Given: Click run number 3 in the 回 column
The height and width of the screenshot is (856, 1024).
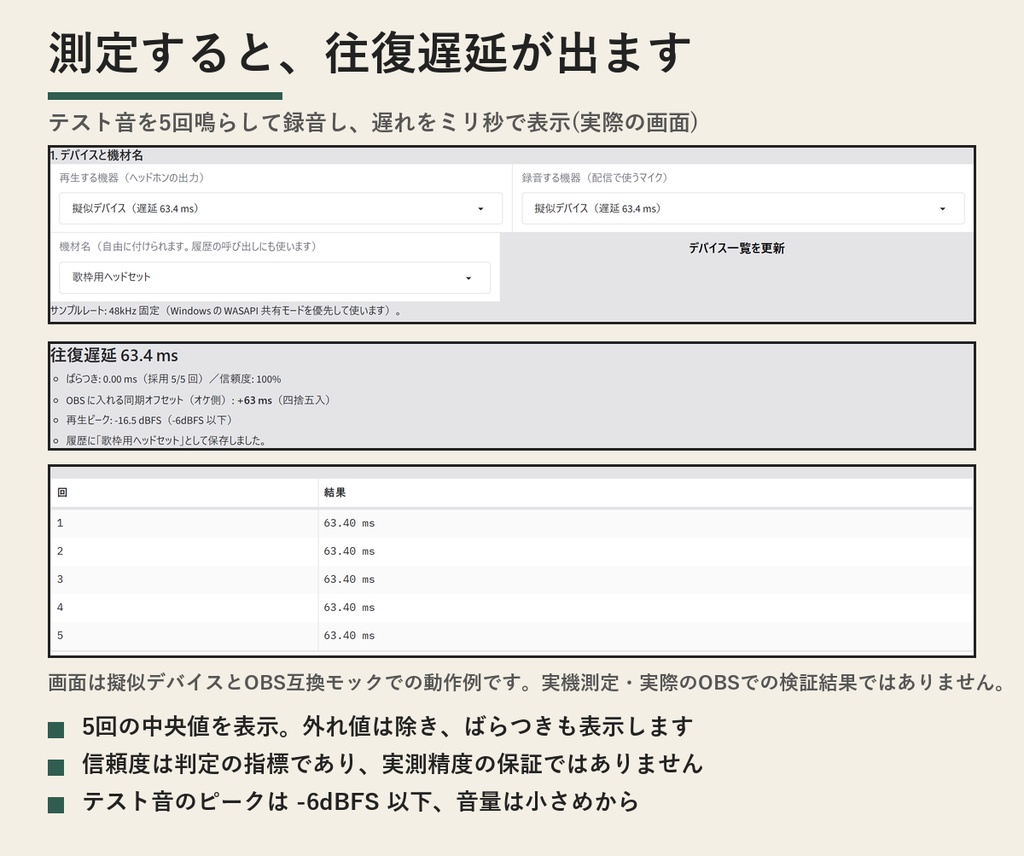Looking at the screenshot, I should pos(60,579).
